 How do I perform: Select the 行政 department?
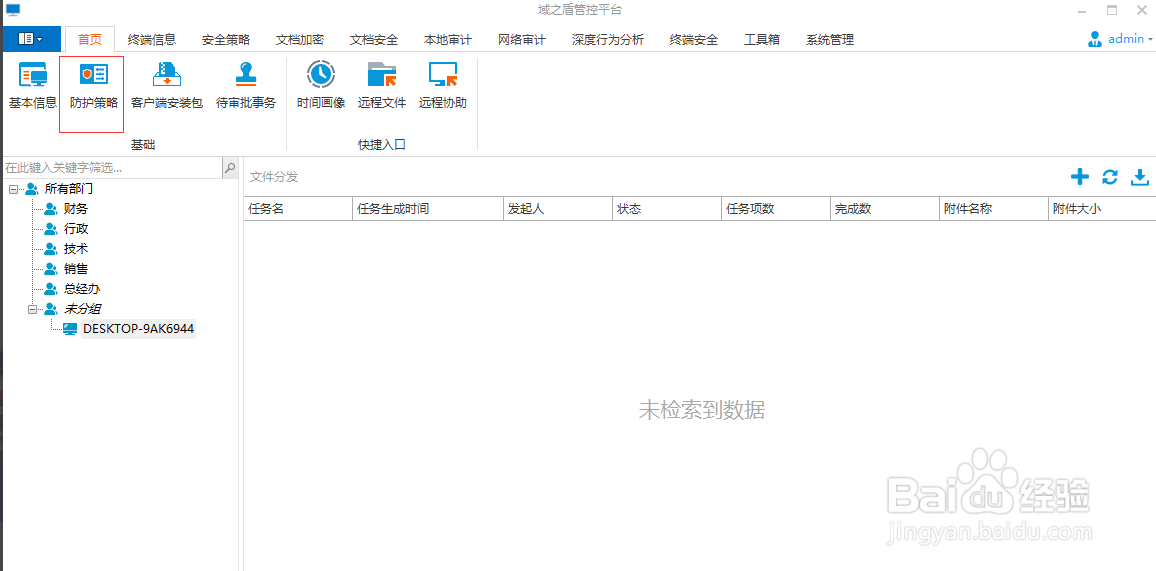(x=76, y=229)
